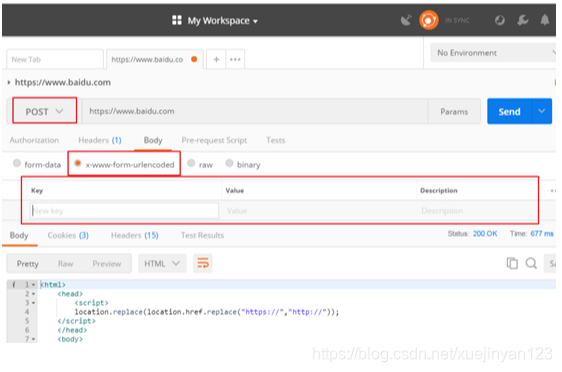Screen dimensions: 562x372
Task: Click the Description input cell
Action: (x=477, y=211)
